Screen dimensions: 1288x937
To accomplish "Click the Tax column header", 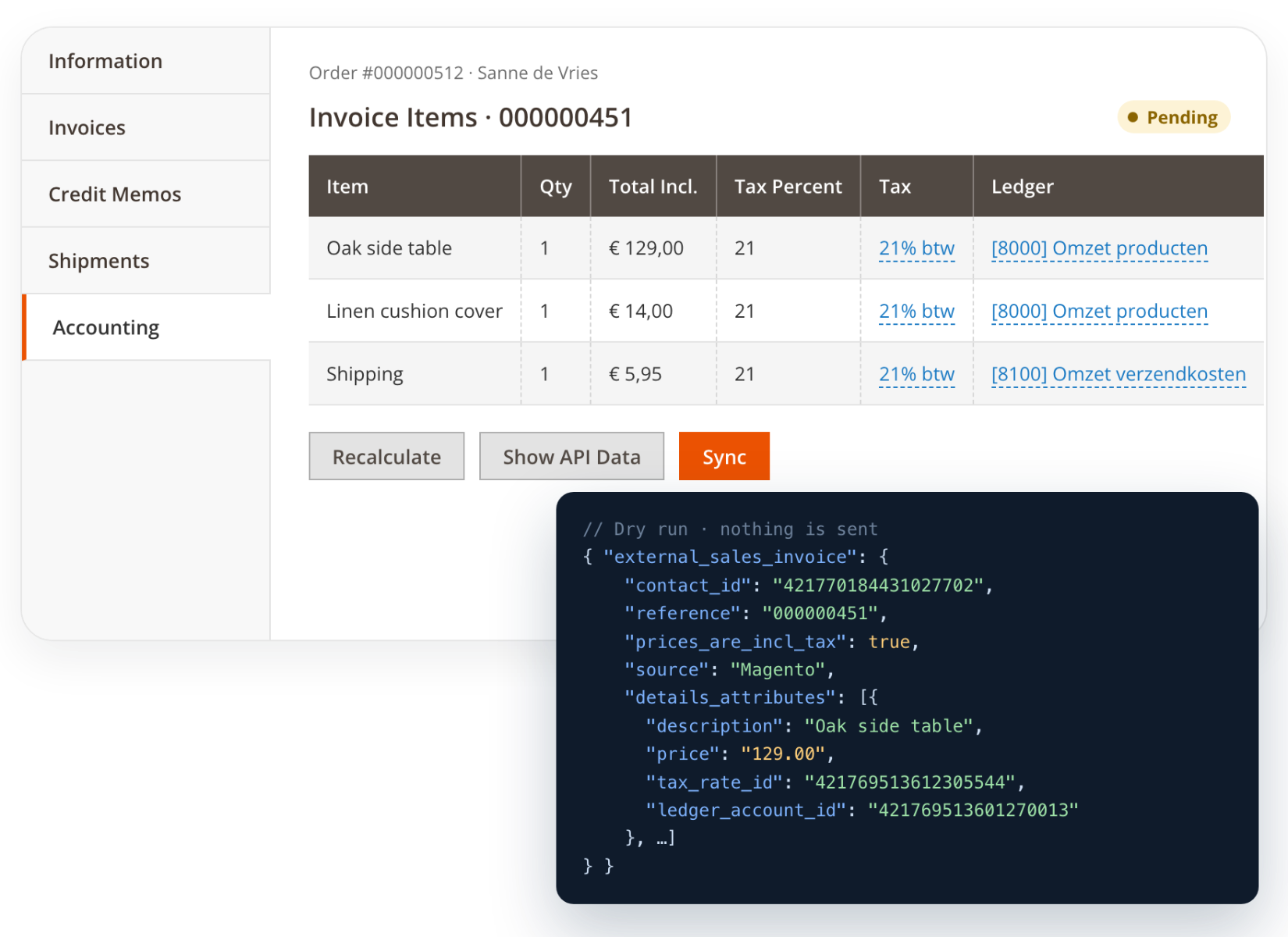I will click(916, 186).
